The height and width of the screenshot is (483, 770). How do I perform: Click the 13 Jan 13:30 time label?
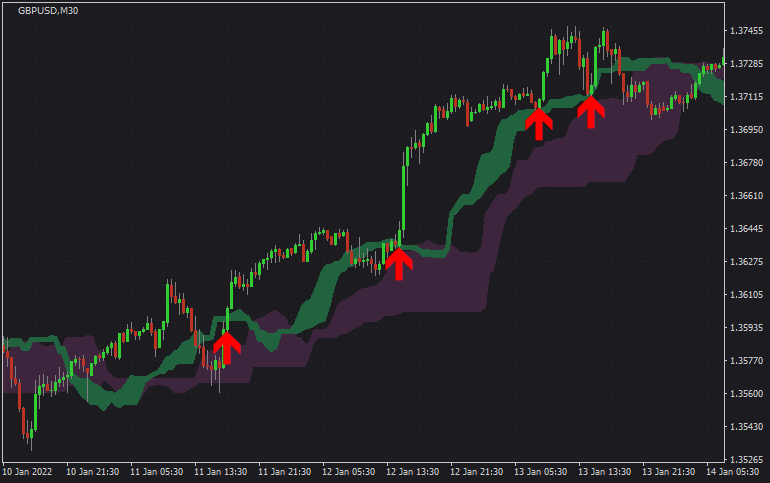605,472
